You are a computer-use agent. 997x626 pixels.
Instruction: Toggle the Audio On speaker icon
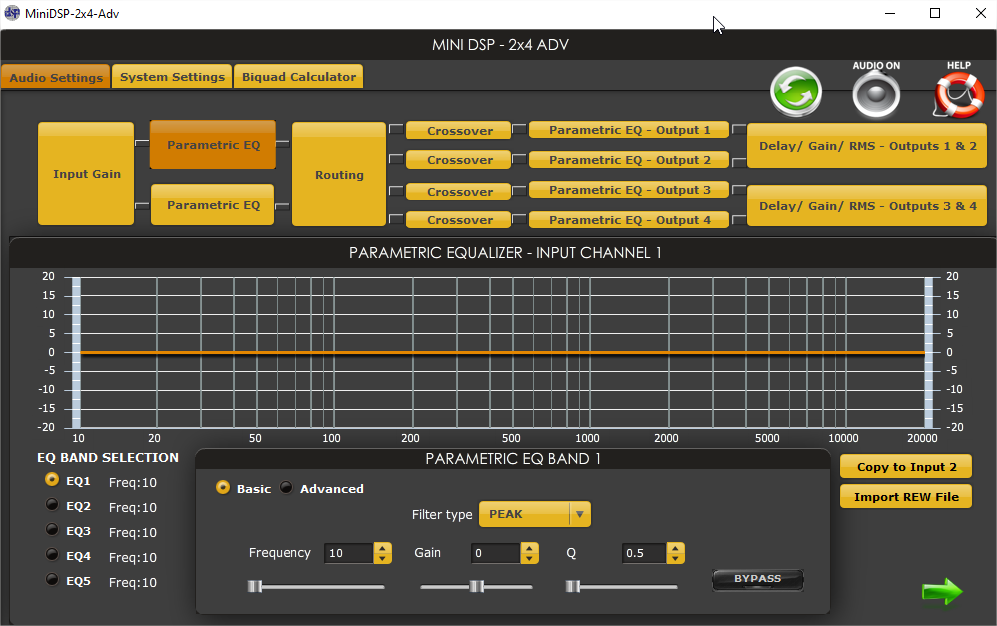pyautogui.click(x=876, y=95)
